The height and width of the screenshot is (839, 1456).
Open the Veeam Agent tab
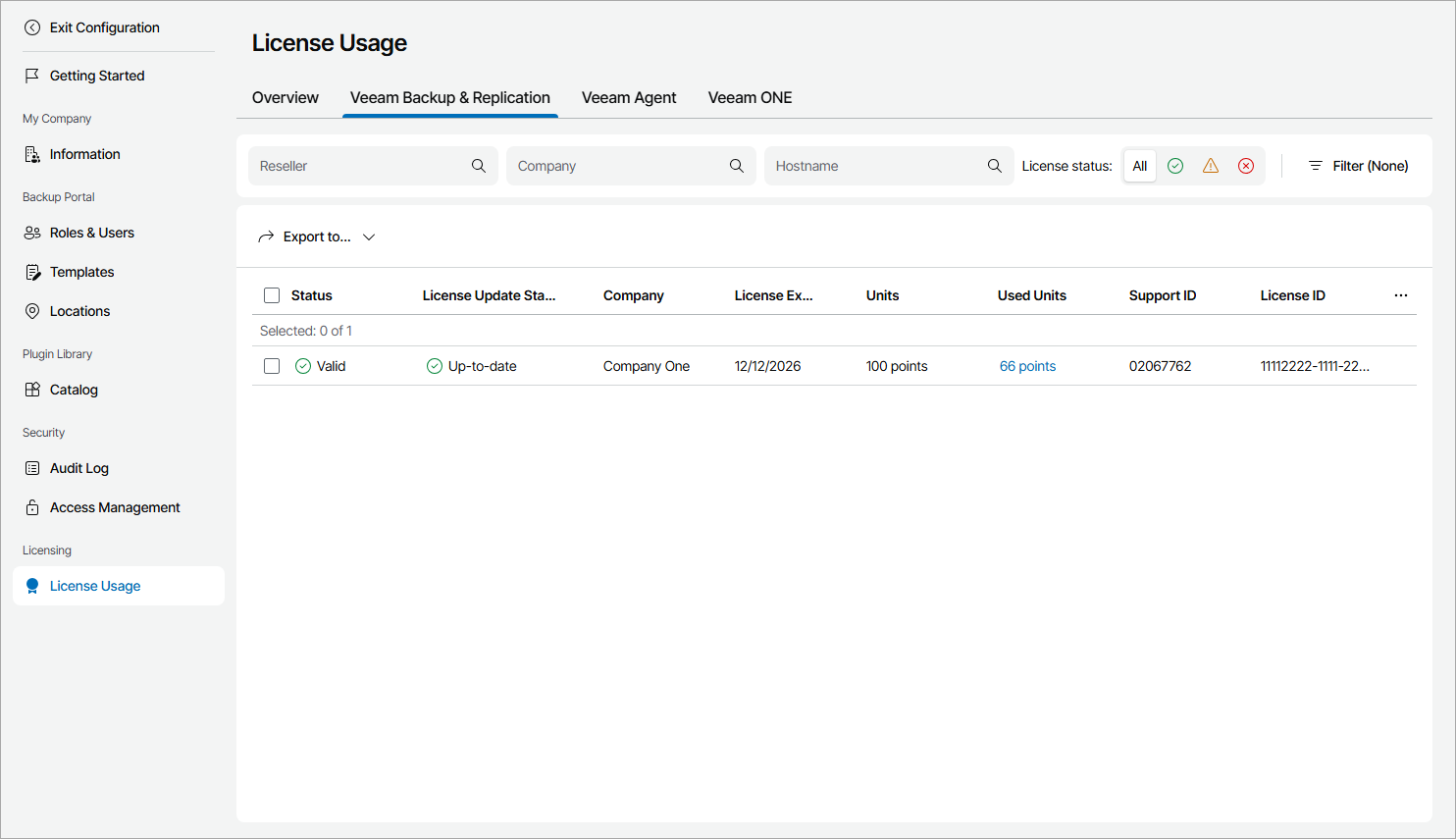[629, 98]
